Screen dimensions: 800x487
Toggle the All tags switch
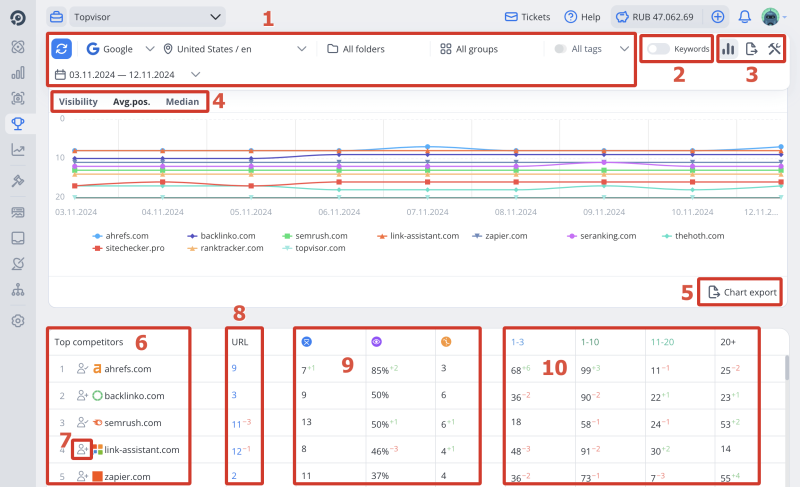tap(560, 48)
